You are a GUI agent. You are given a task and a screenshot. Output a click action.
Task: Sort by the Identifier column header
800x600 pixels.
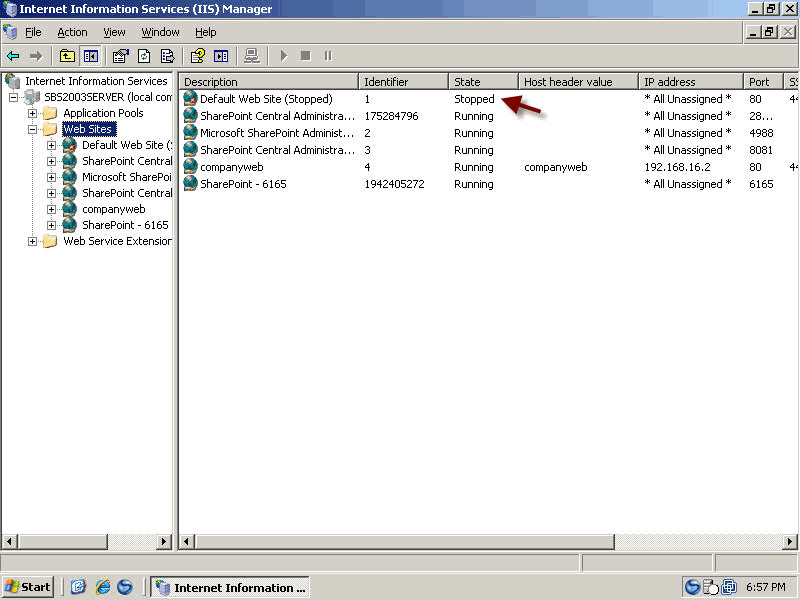tap(404, 82)
